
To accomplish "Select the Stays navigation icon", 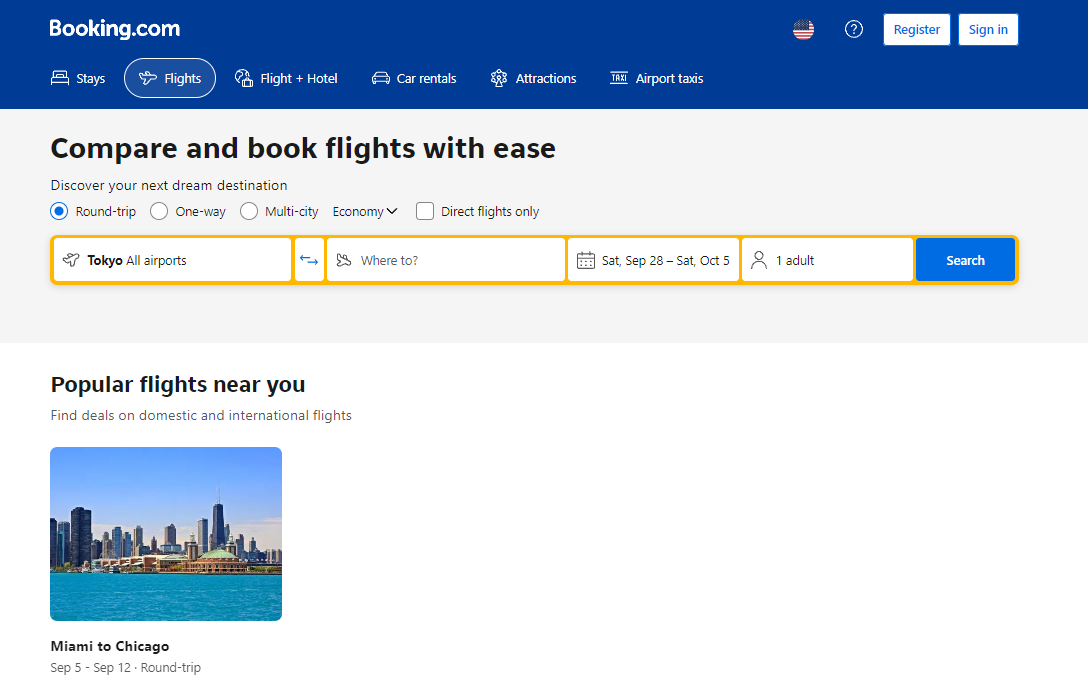I will [61, 78].
